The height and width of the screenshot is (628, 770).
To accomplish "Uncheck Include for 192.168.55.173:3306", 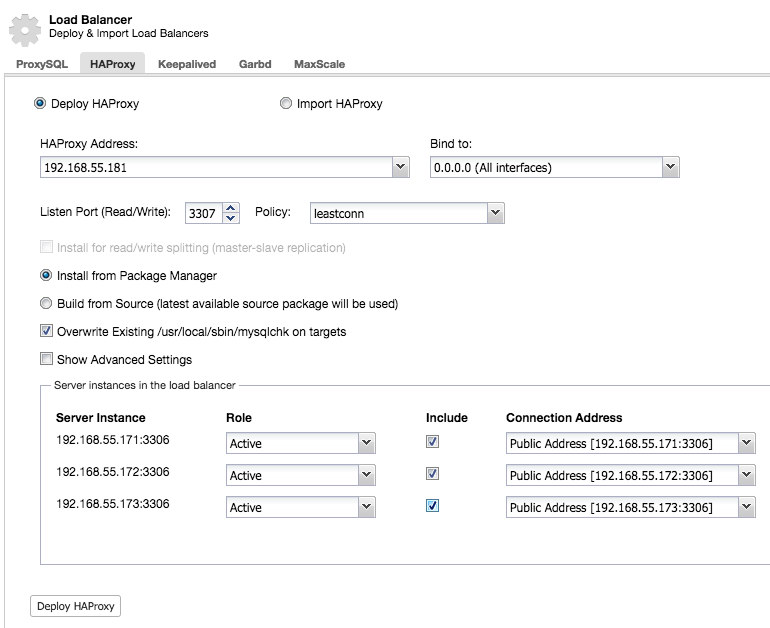I will [432, 505].
